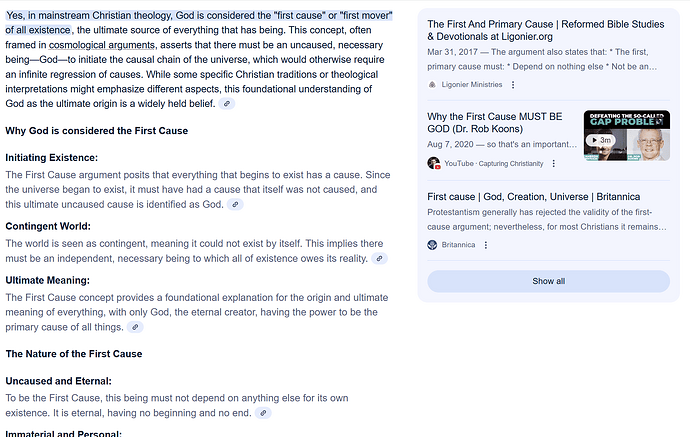Open First cause Britannica result title
The image size is (690, 437).
point(533,197)
